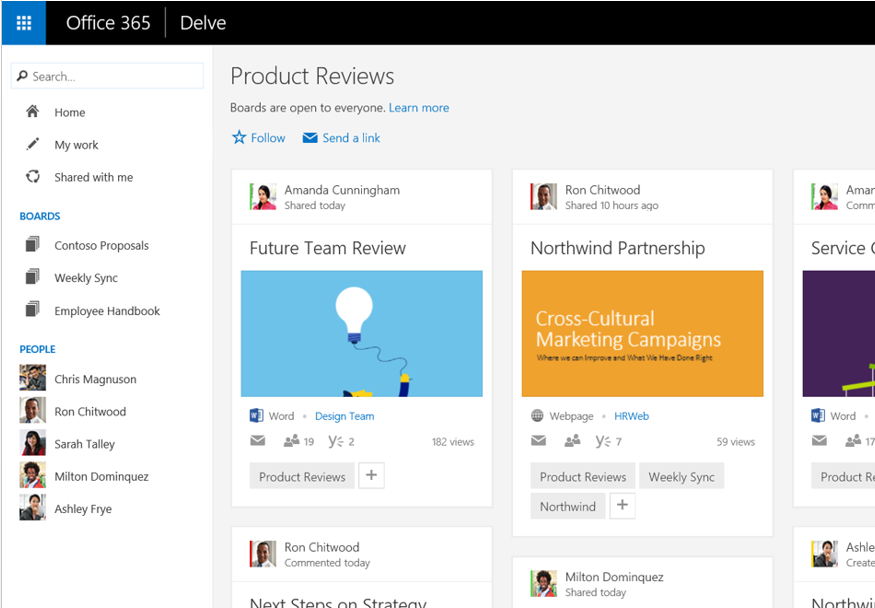Click plus to add a board tag
The image size is (875, 608).
coord(371,476)
